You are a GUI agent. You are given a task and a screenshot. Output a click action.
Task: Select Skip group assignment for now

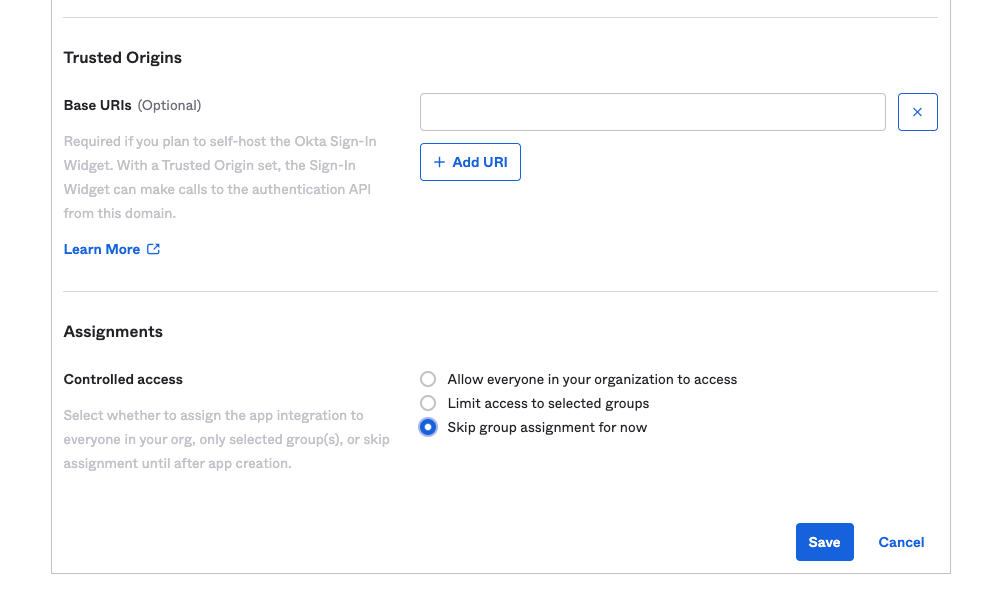click(x=428, y=427)
